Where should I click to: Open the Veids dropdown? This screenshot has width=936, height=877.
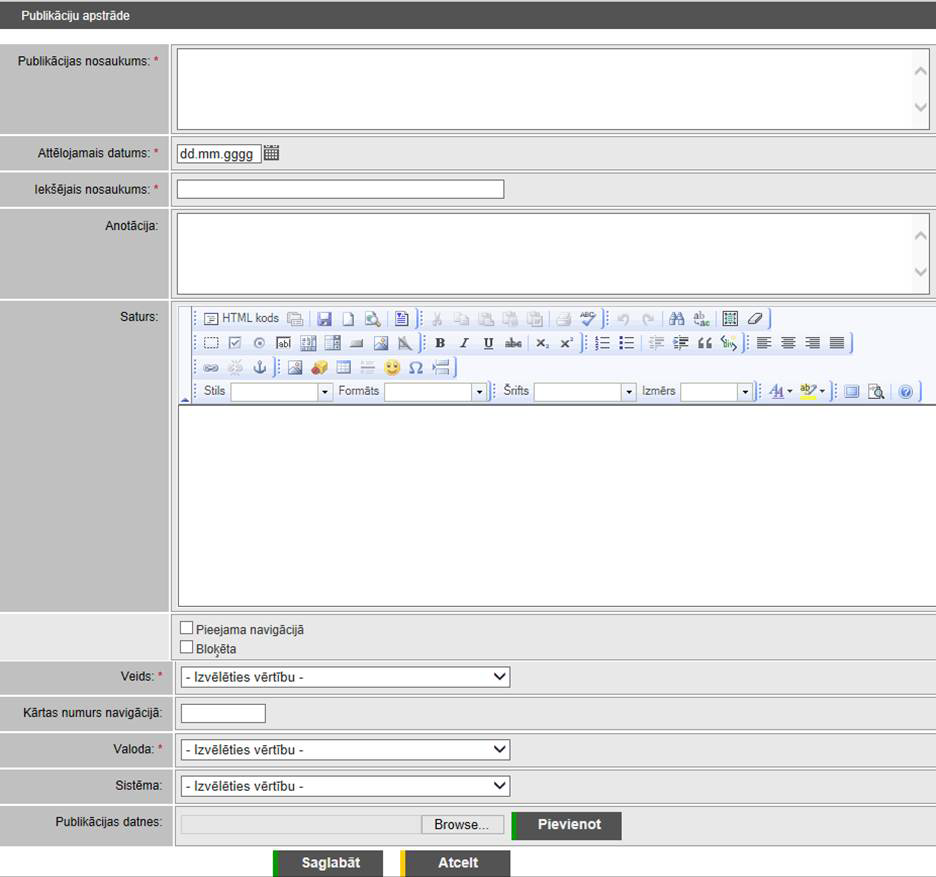[345, 677]
